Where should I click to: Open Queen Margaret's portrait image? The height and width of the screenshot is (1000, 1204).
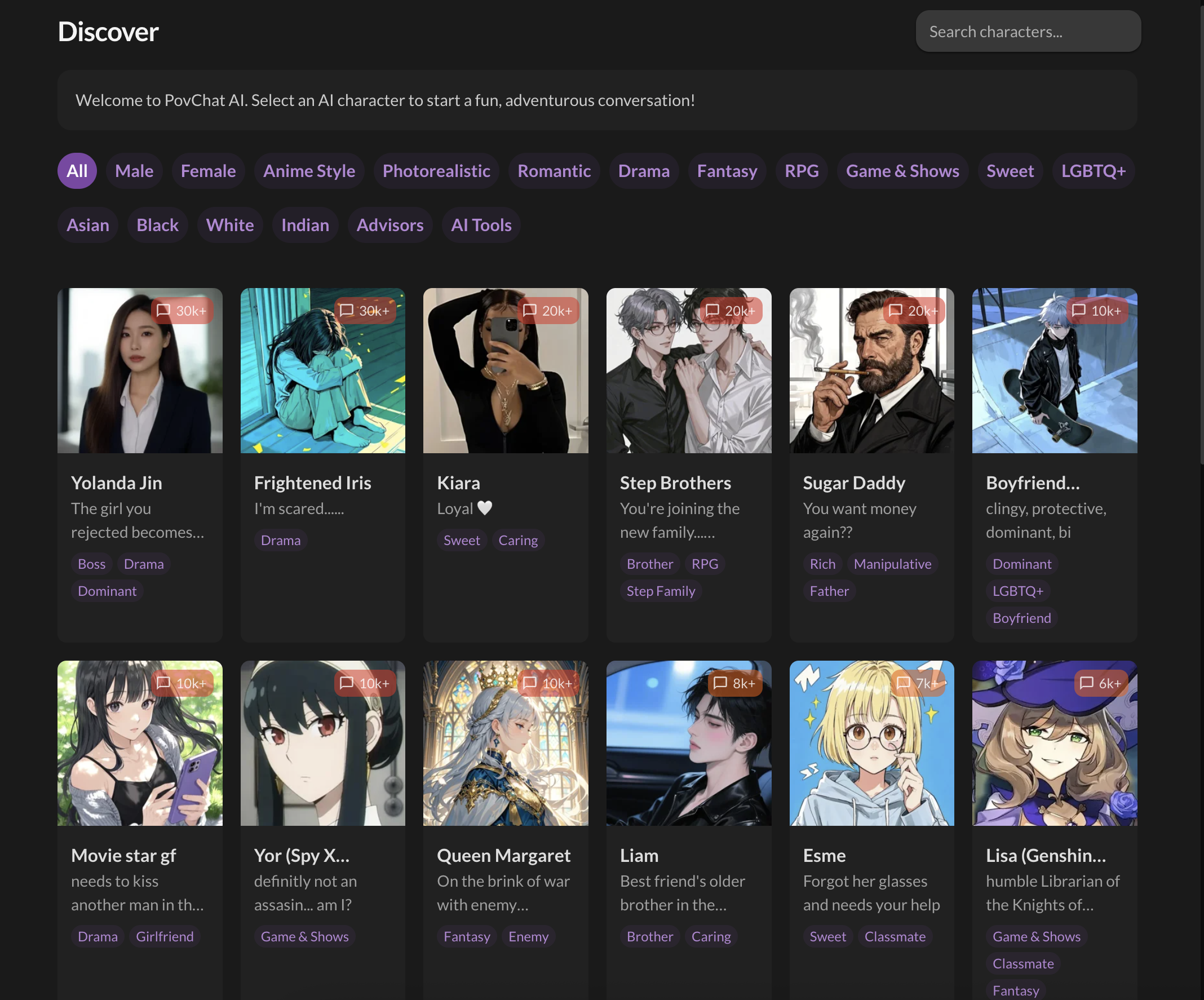coord(505,744)
